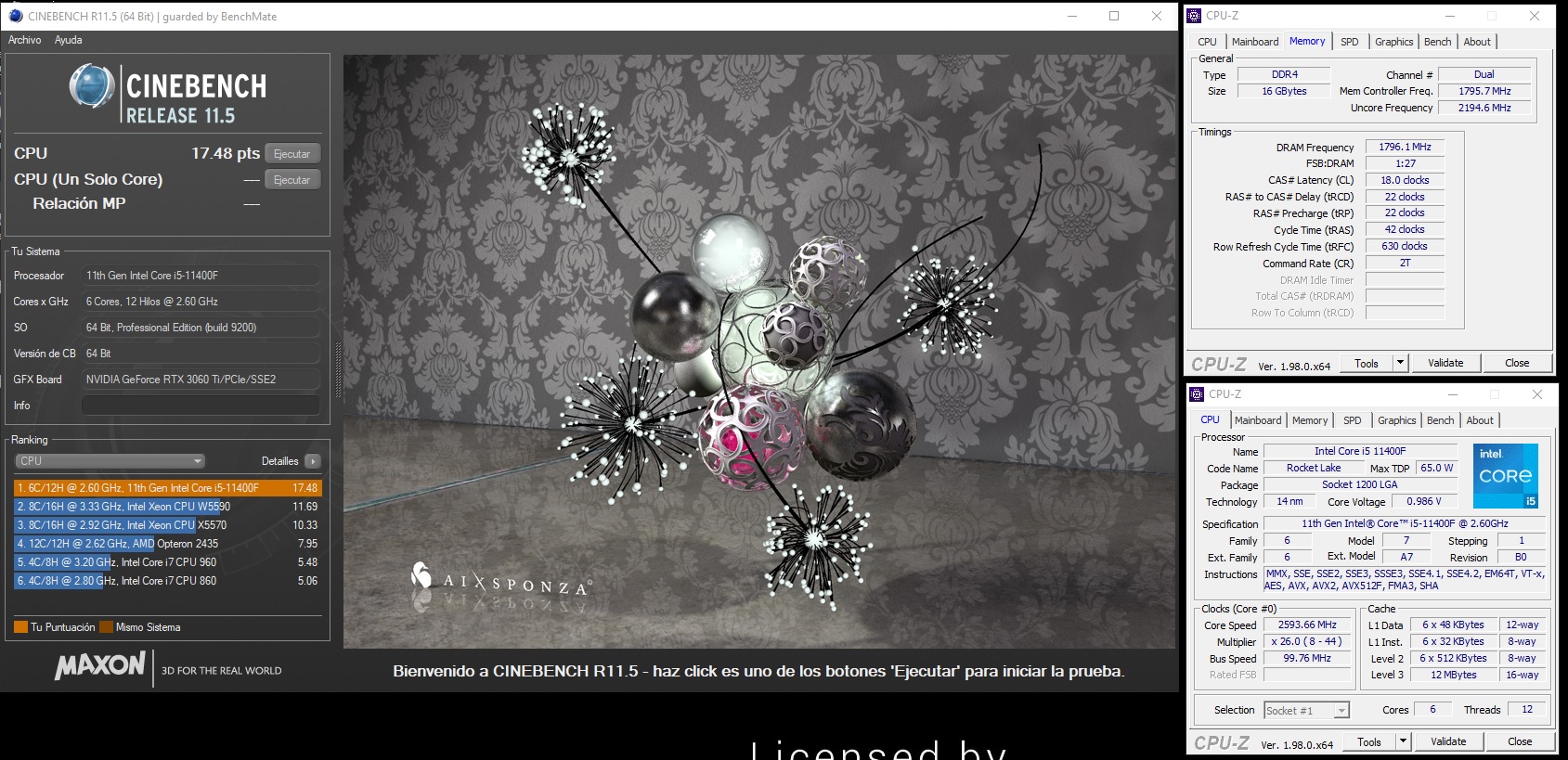Image resolution: width=1568 pixels, height=760 pixels.
Task: Click Tools button in CPU window
Action: [1369, 741]
